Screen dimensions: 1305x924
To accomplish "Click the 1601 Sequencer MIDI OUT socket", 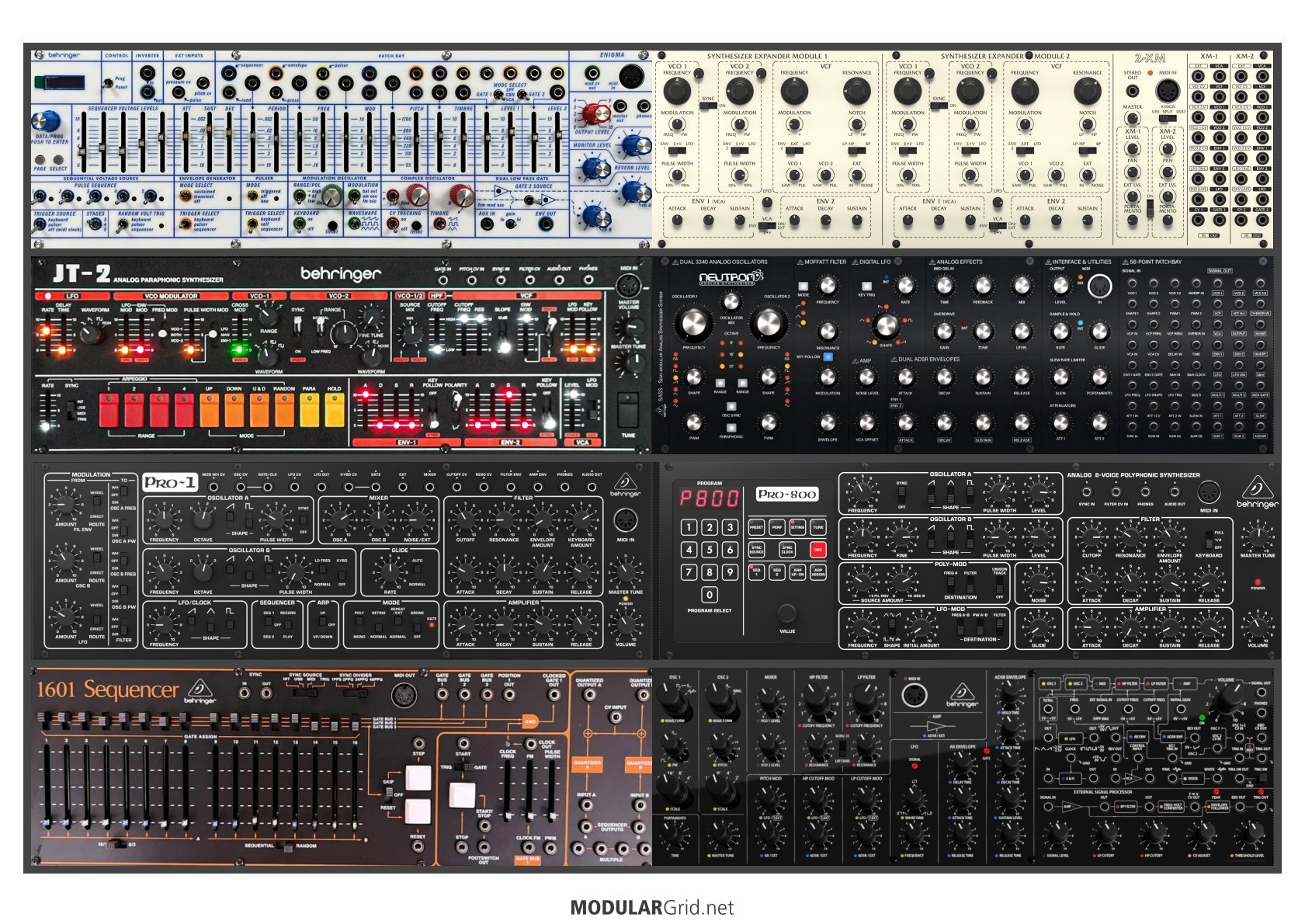I will click(x=404, y=694).
